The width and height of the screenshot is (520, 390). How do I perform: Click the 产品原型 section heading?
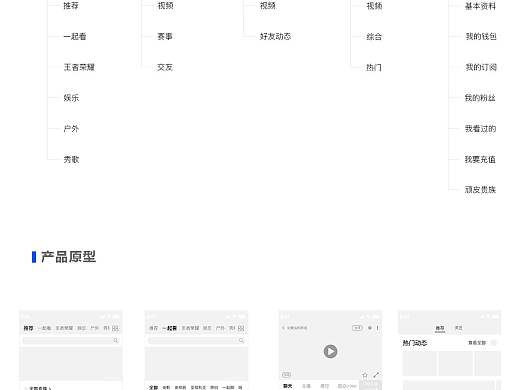tap(68, 257)
